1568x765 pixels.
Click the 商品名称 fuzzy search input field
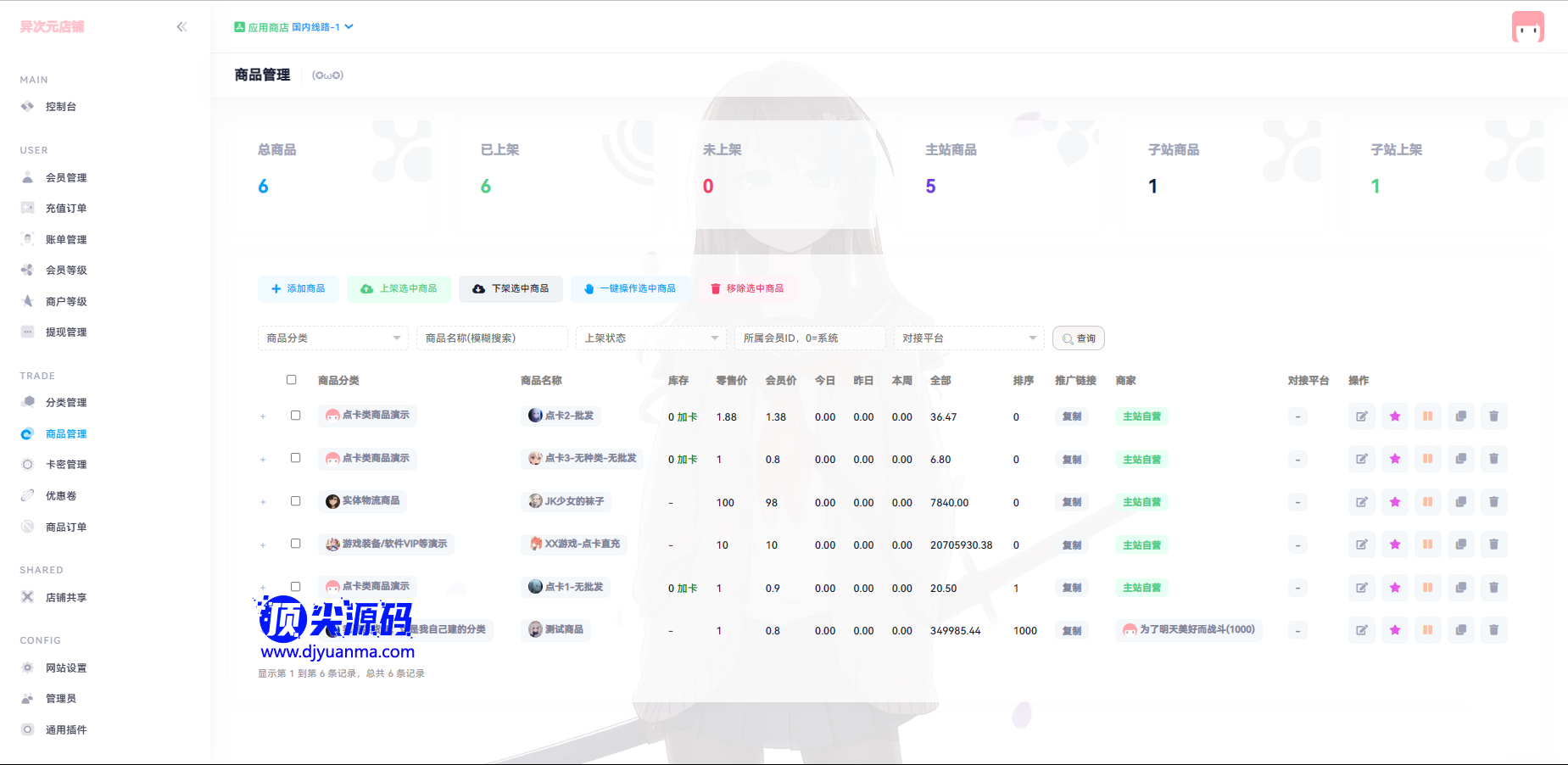coord(492,338)
